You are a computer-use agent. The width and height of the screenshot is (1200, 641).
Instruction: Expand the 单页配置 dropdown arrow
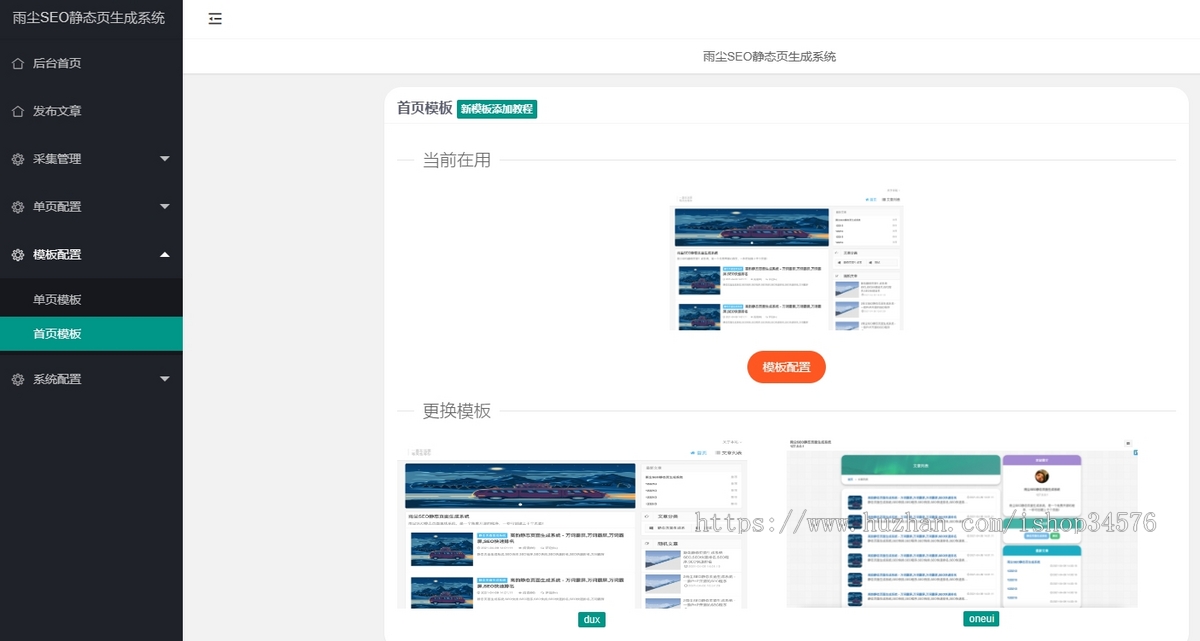coord(165,207)
